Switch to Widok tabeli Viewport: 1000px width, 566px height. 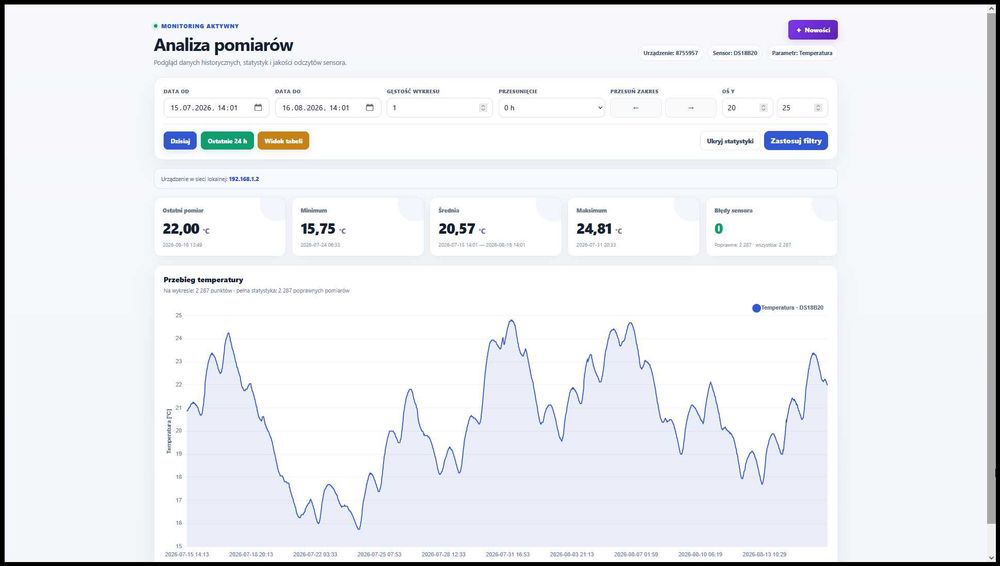pos(283,141)
